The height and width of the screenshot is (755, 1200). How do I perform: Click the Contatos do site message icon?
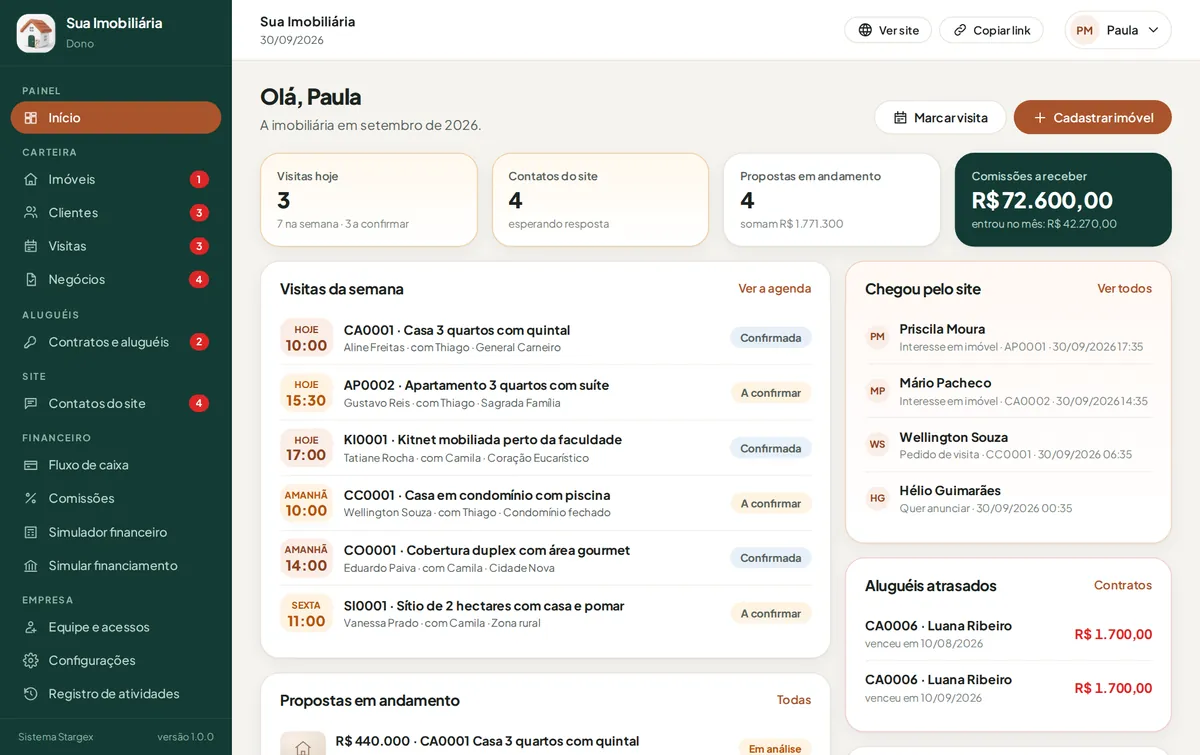[x=31, y=404]
